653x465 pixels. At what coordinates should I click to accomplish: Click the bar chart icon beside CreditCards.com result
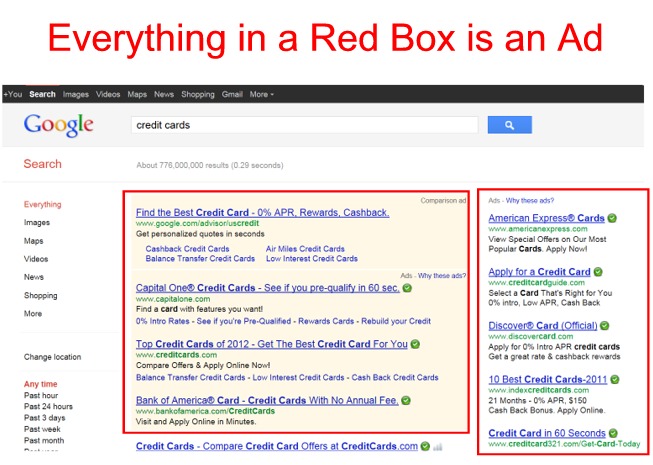438,447
